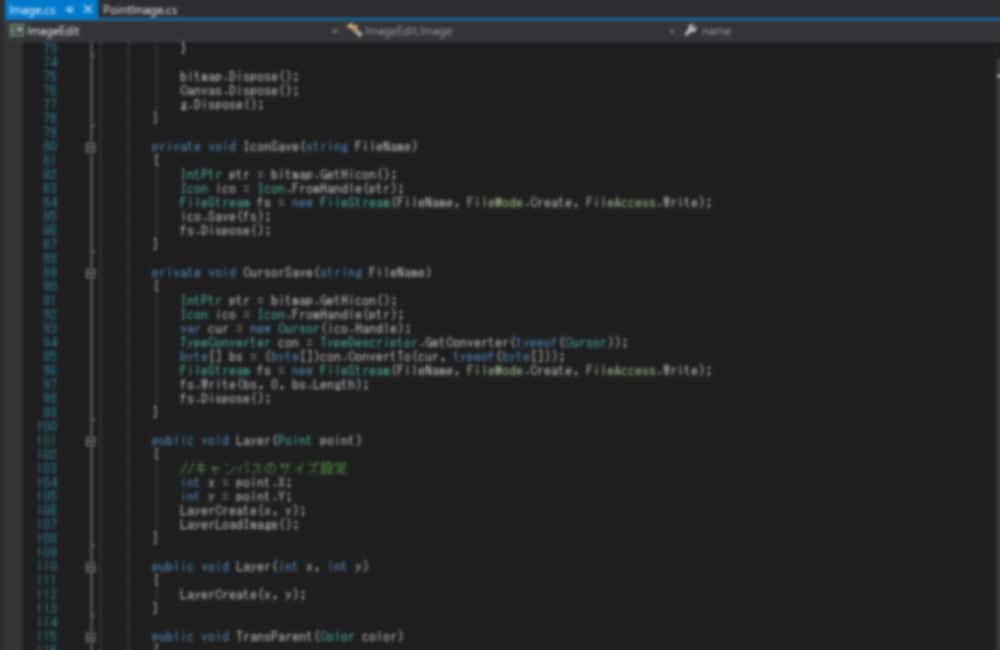Click the line "int y = point.Y;"

click(x=235, y=496)
